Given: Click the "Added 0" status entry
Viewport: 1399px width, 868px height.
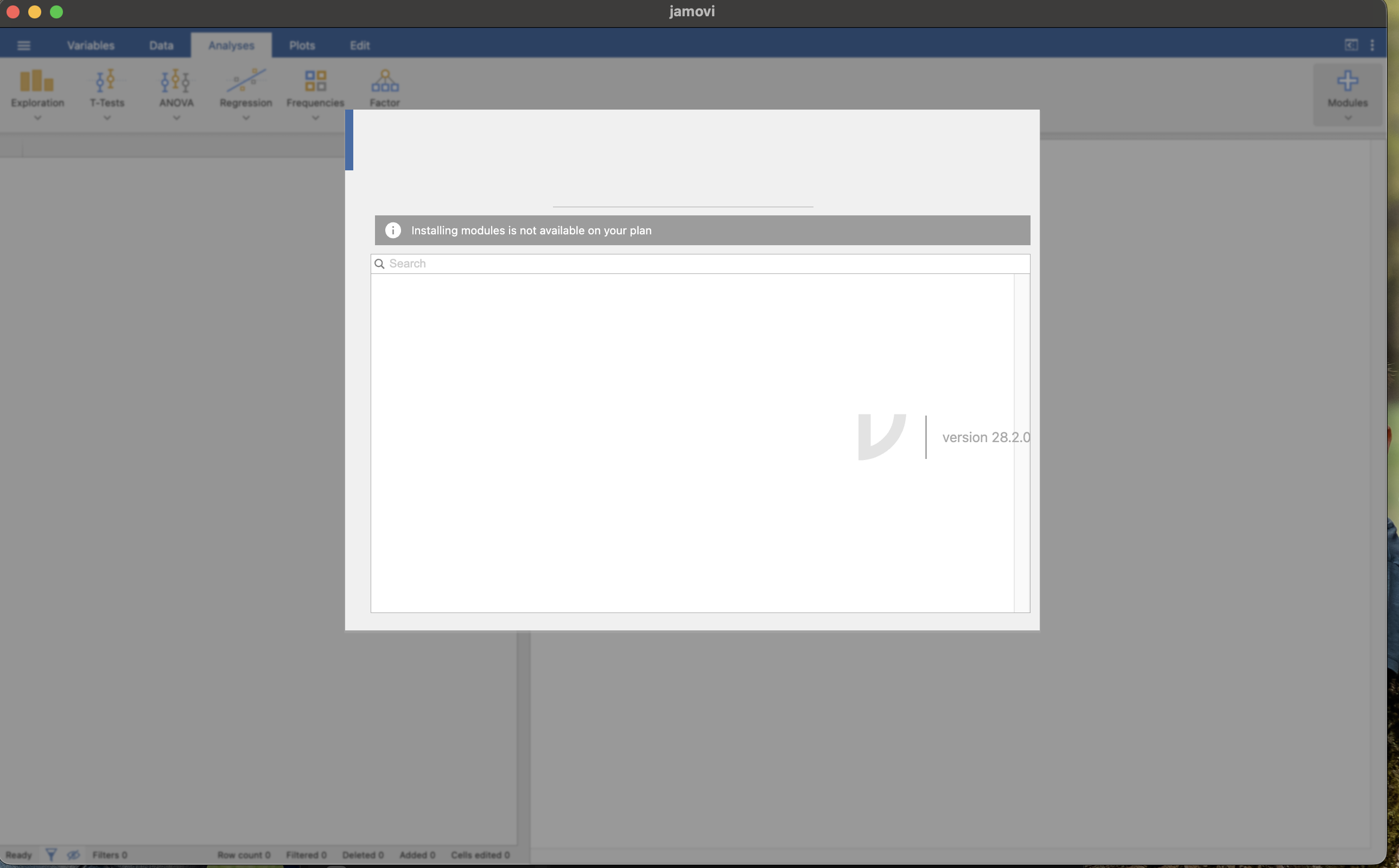Looking at the screenshot, I should [x=417, y=855].
